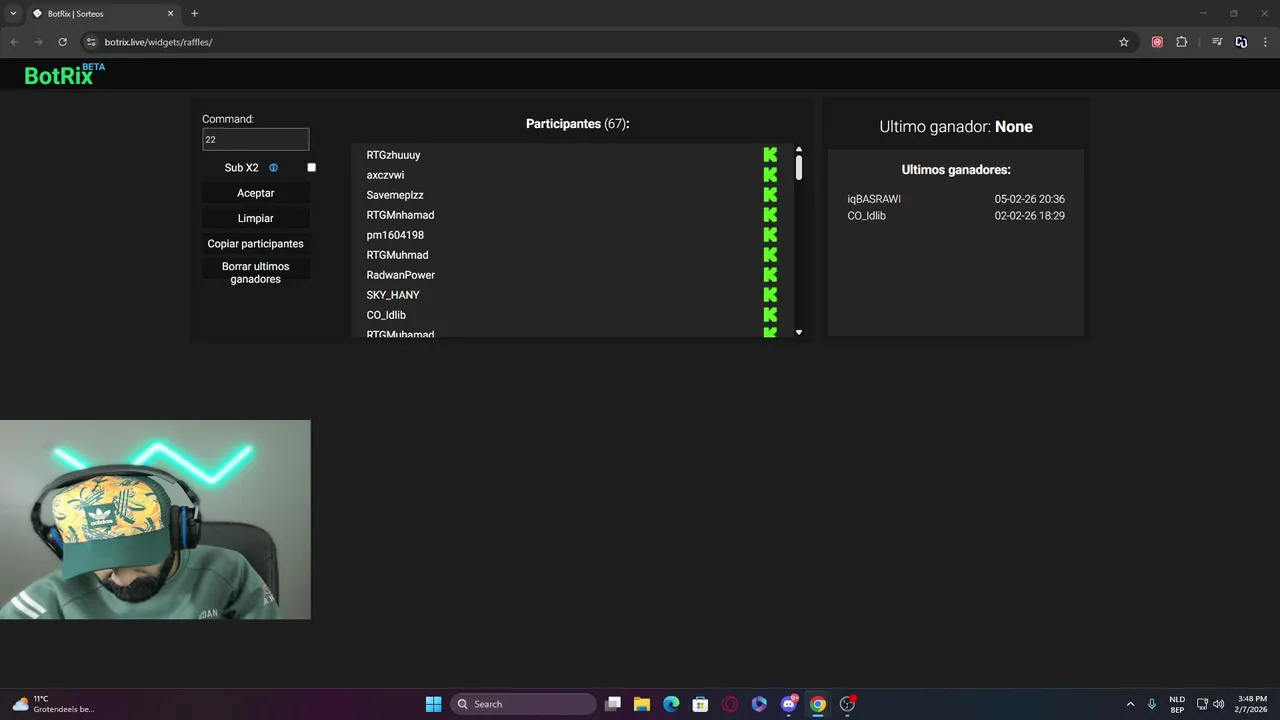The height and width of the screenshot is (720, 1280).
Task: Open the weather widget on the taskbar
Action: (x=54, y=704)
